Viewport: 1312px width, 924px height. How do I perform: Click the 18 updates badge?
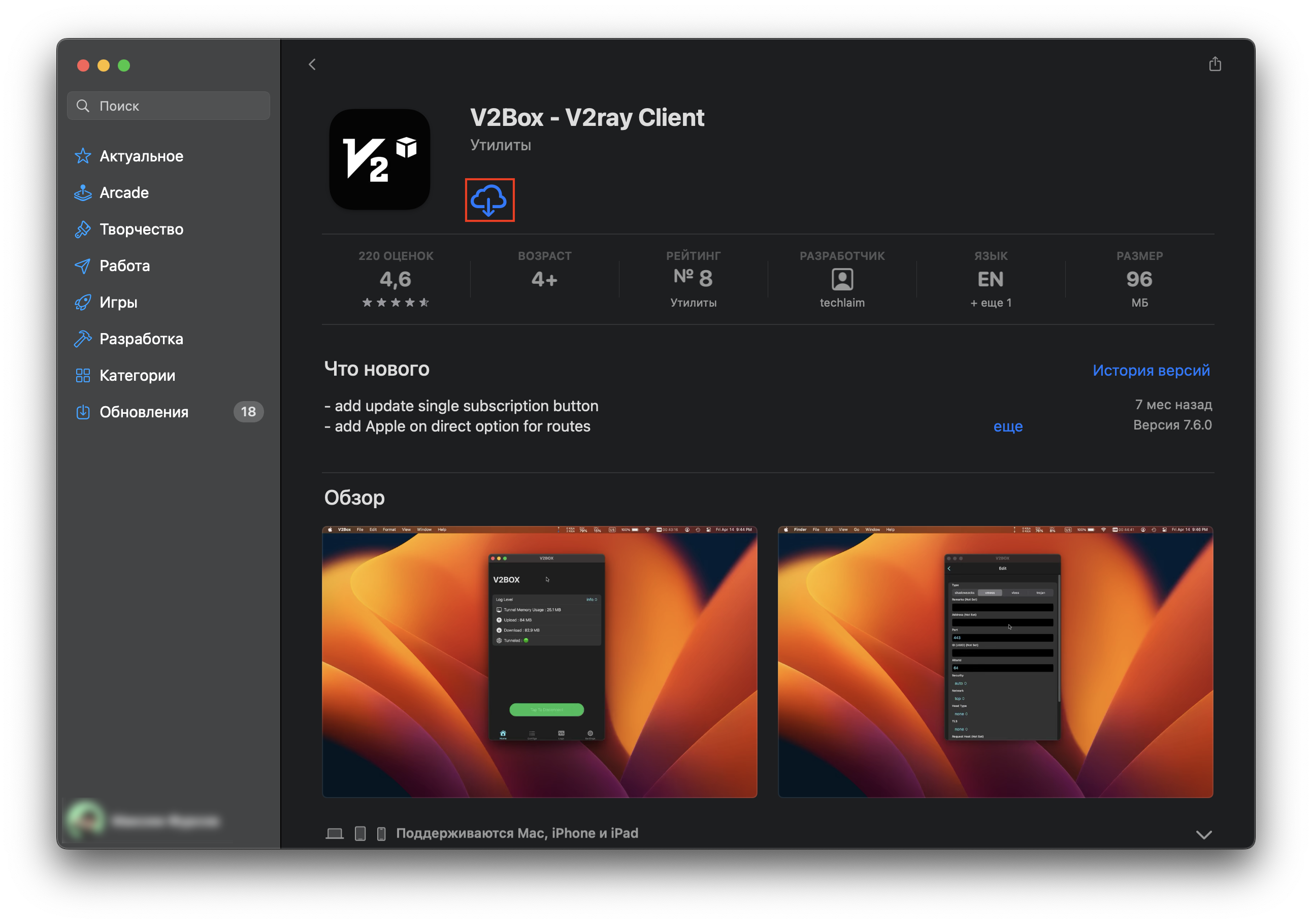click(x=248, y=412)
